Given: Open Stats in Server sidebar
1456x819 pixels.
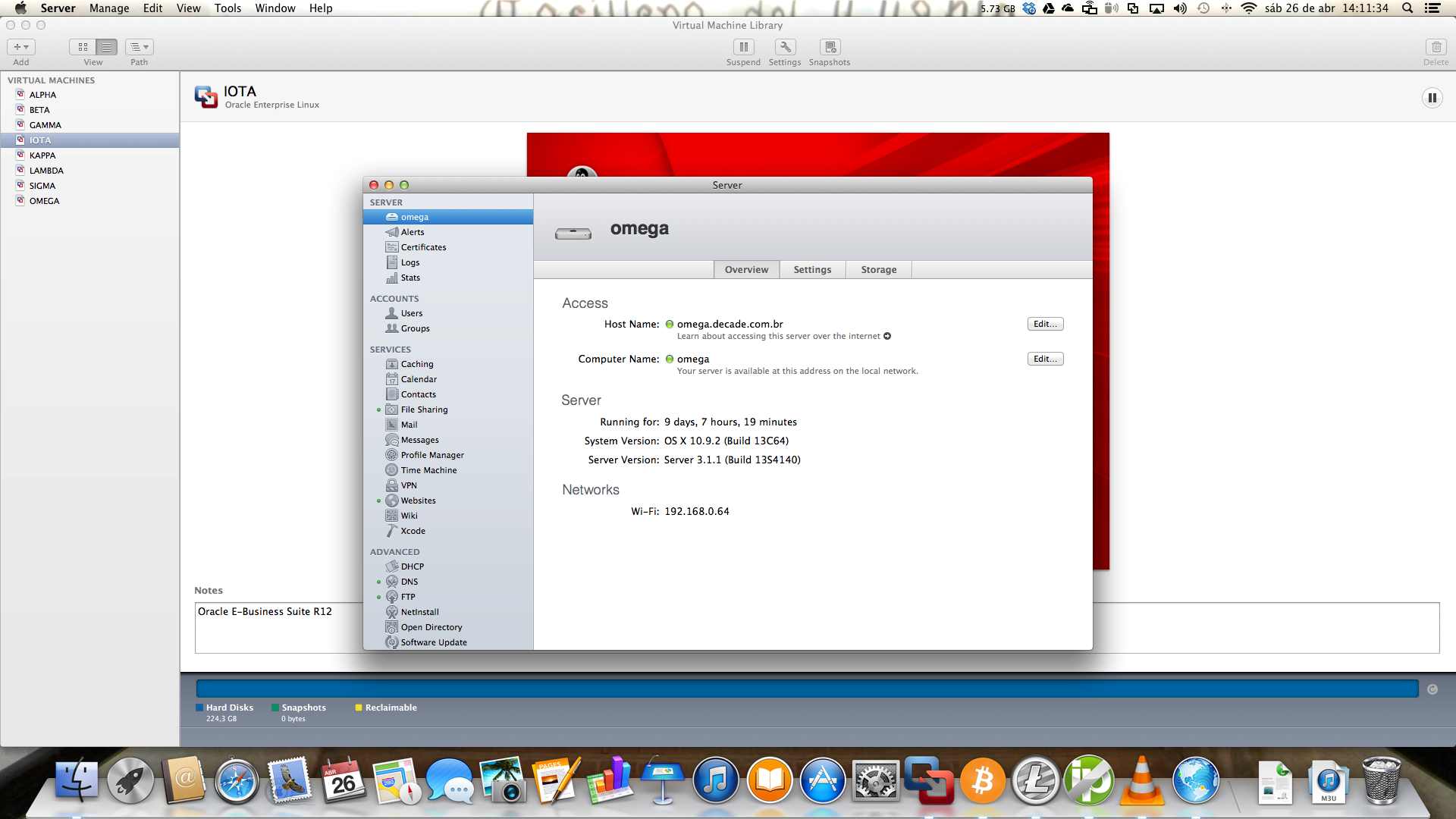Looking at the screenshot, I should [447, 278].
